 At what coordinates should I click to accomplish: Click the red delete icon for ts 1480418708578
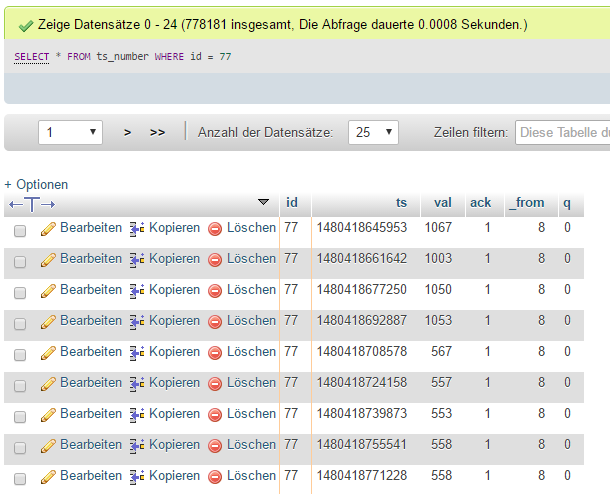pos(215,353)
